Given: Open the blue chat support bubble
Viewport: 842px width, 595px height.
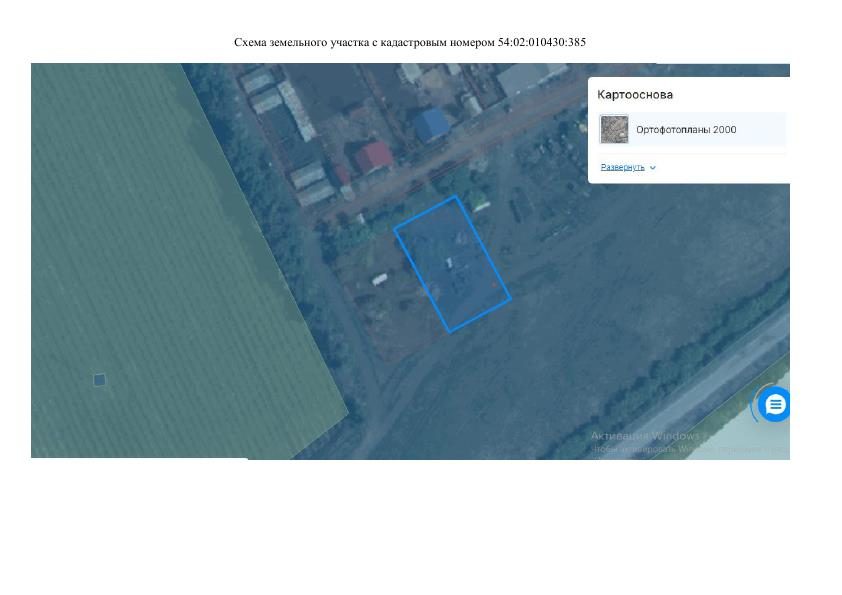Looking at the screenshot, I should [774, 404].
